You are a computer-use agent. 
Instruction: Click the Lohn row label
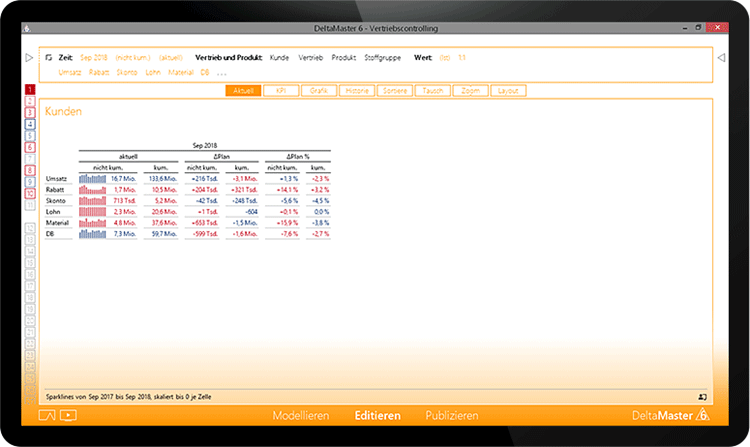(x=53, y=212)
